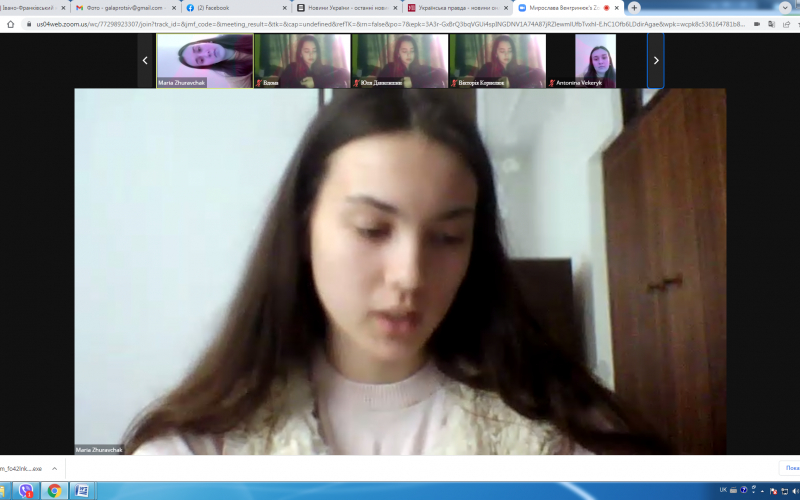Image resolution: width=800 pixels, height=500 pixels.
Task: Open Google Chrome from the taskbar
Action: (x=54, y=491)
